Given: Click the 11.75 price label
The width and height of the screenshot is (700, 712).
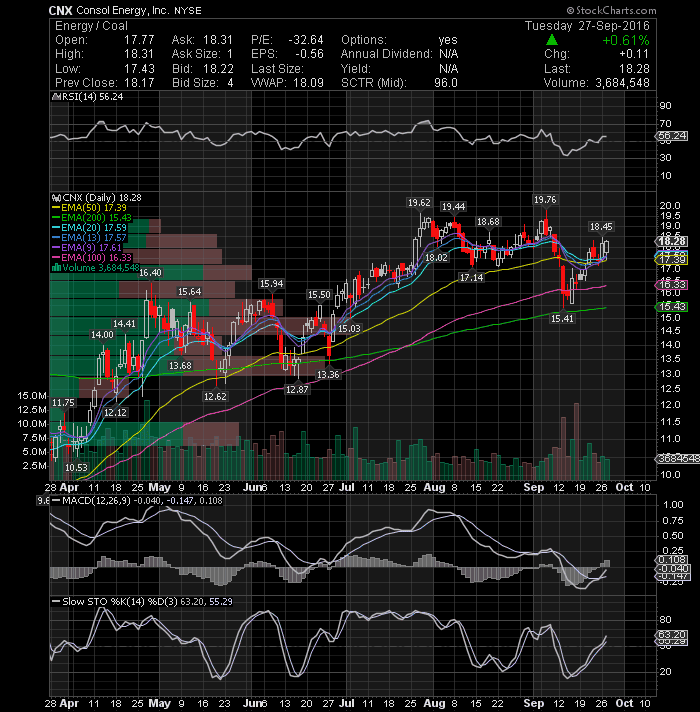Looking at the screenshot, I should coord(63,403).
